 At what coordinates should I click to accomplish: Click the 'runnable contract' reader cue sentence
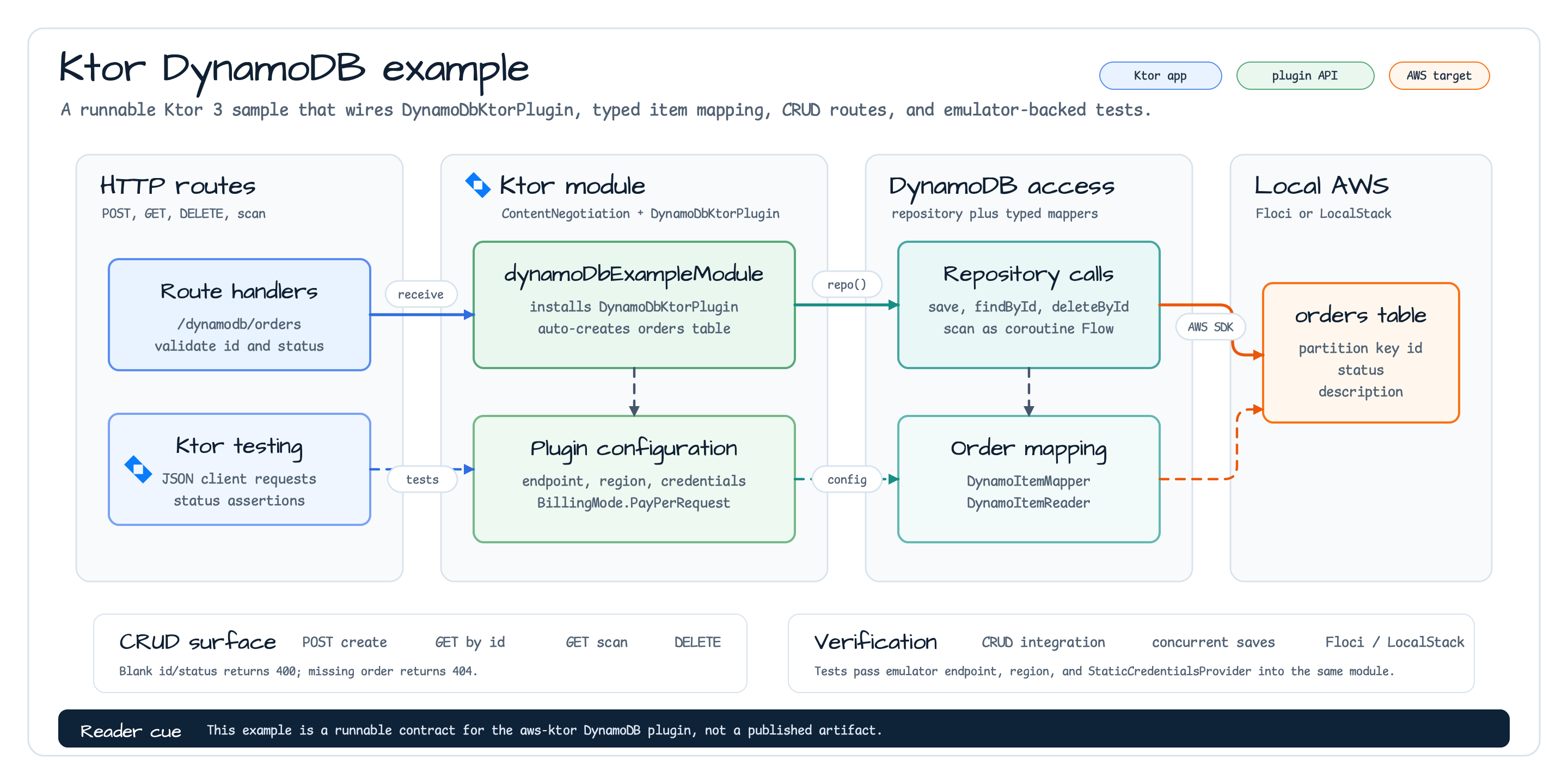[544, 731]
